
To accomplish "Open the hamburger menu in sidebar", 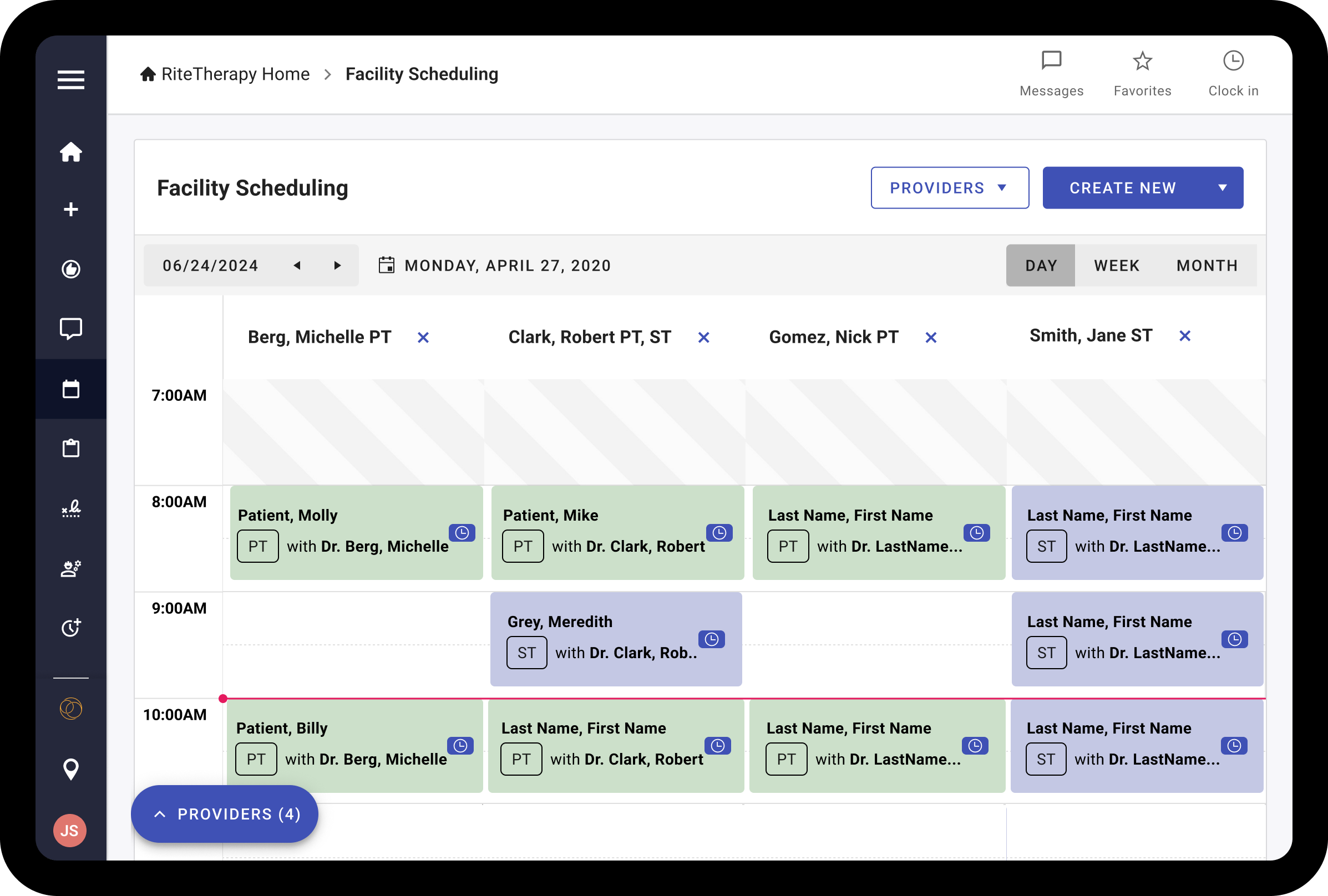I will (x=71, y=80).
